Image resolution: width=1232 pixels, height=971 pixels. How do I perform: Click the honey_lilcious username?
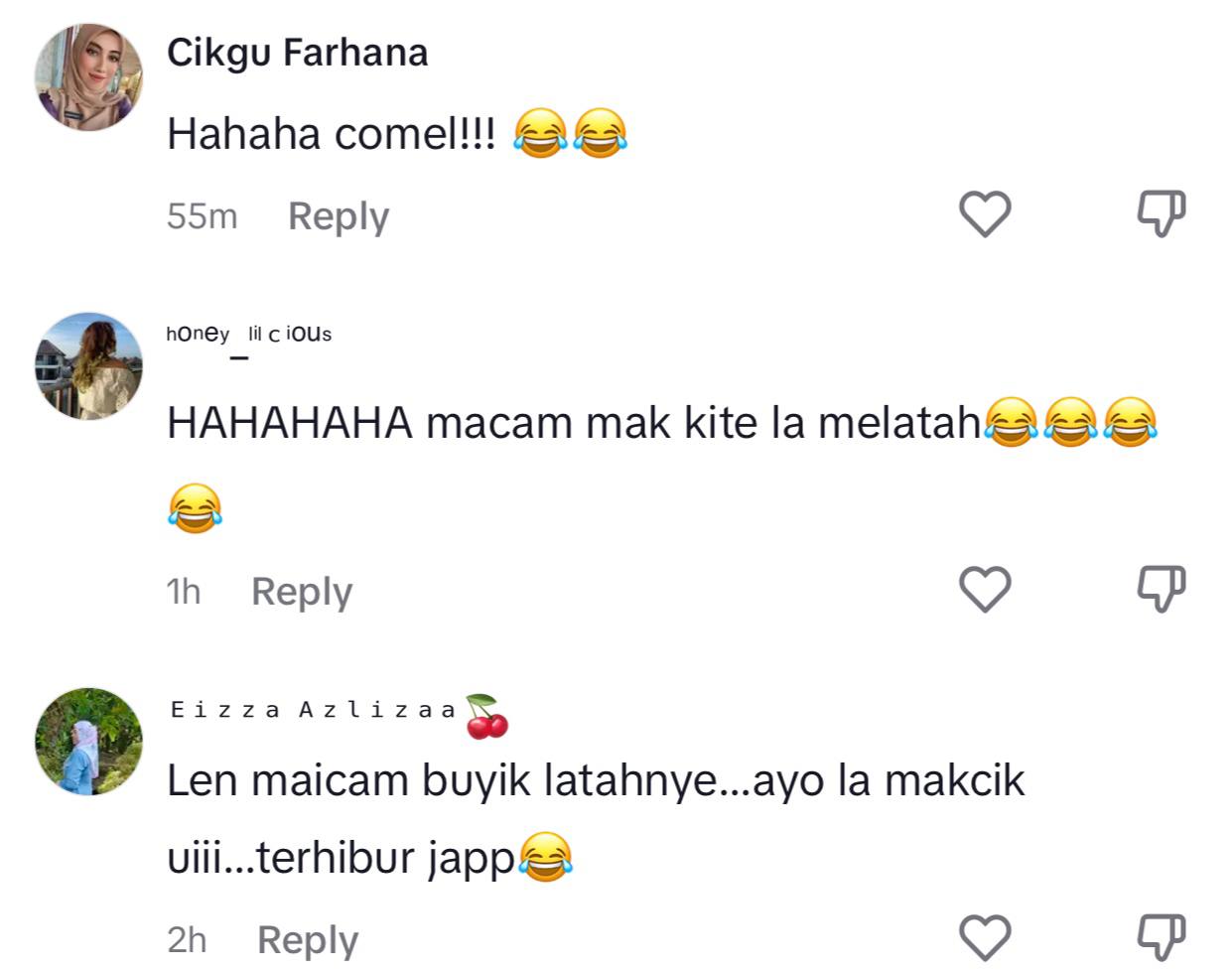point(248,335)
